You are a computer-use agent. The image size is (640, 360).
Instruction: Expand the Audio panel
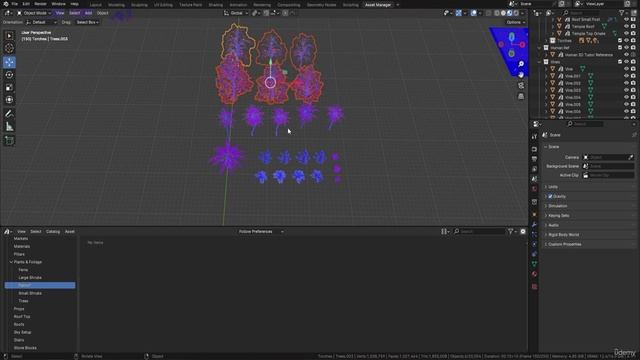point(588,225)
